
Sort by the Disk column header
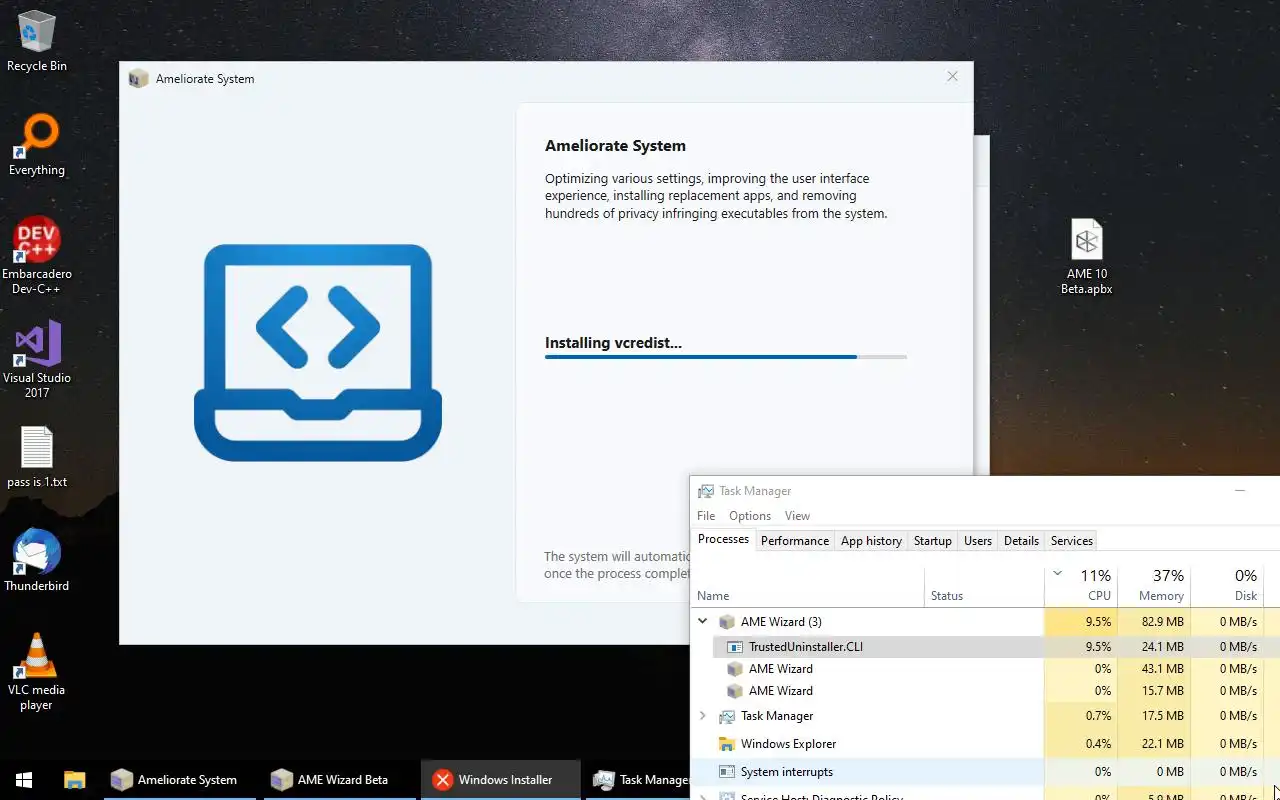[1227, 586]
